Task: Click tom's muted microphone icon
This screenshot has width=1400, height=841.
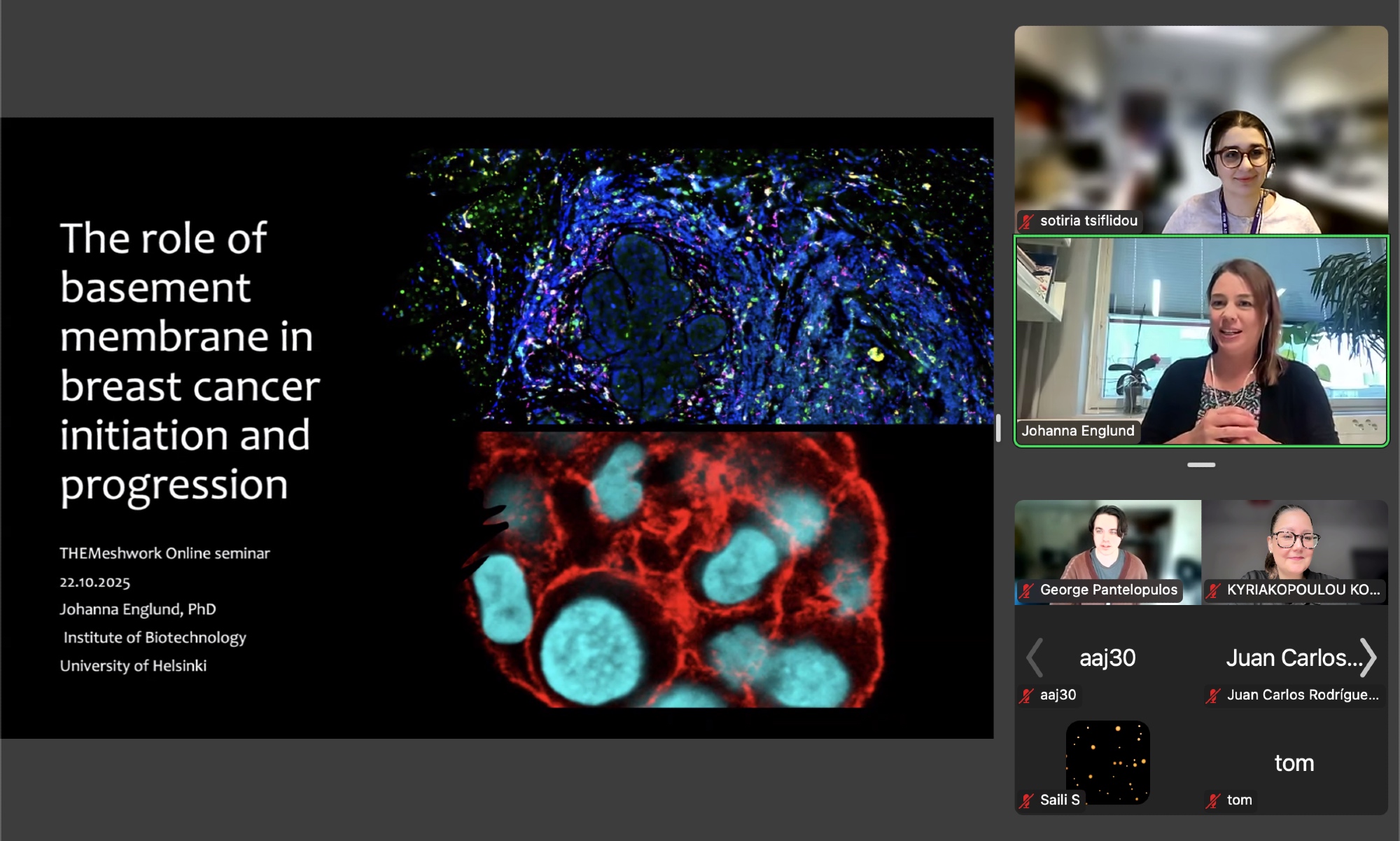Action: tap(1214, 800)
